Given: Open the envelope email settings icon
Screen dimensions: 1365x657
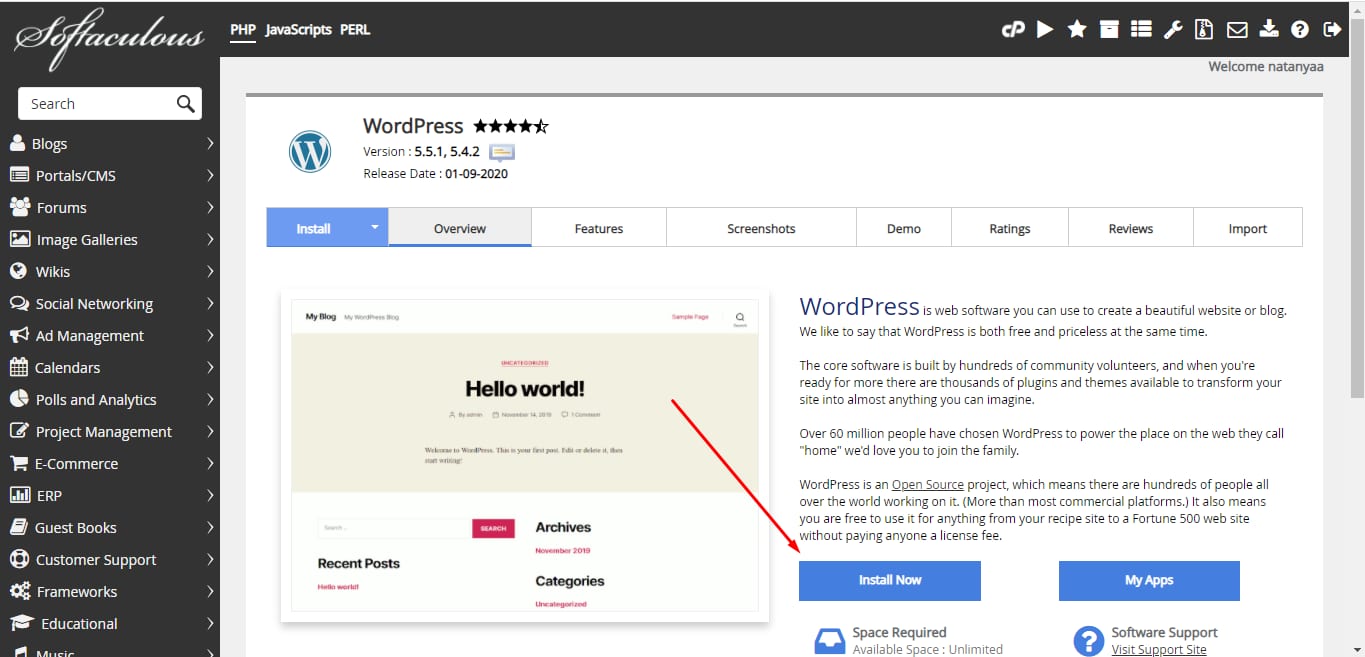Looking at the screenshot, I should (1237, 30).
